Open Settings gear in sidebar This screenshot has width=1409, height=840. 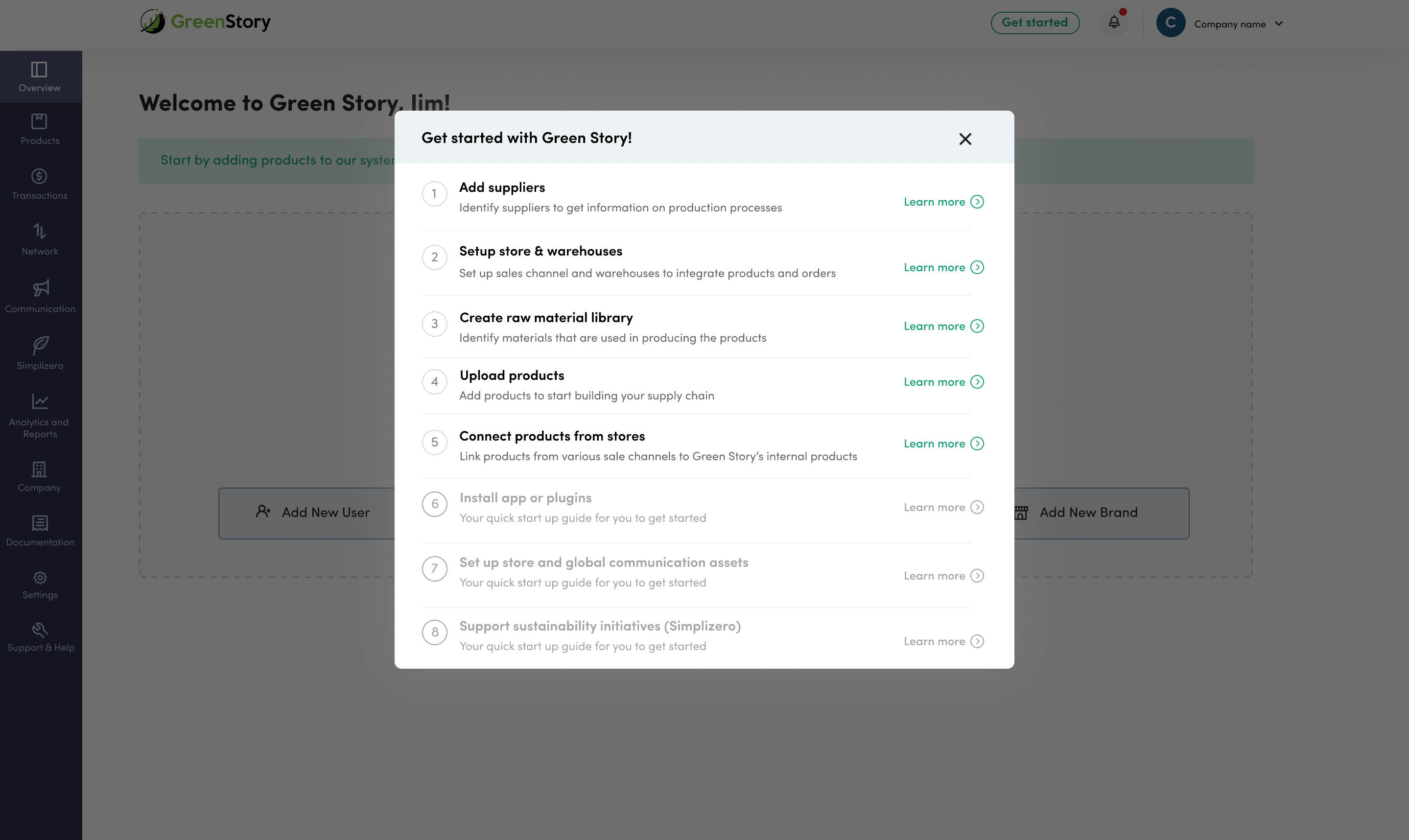click(40, 577)
